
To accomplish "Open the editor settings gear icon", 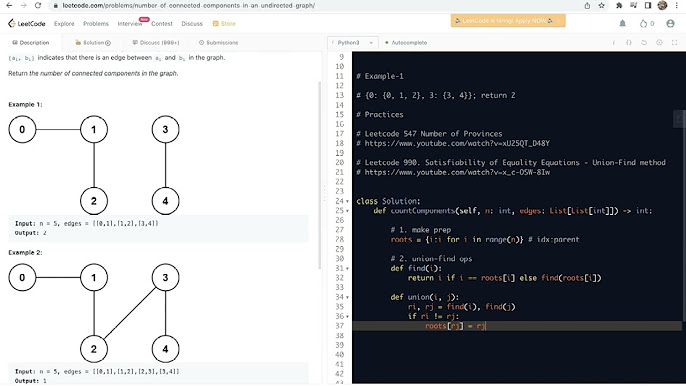I will pos(659,42).
